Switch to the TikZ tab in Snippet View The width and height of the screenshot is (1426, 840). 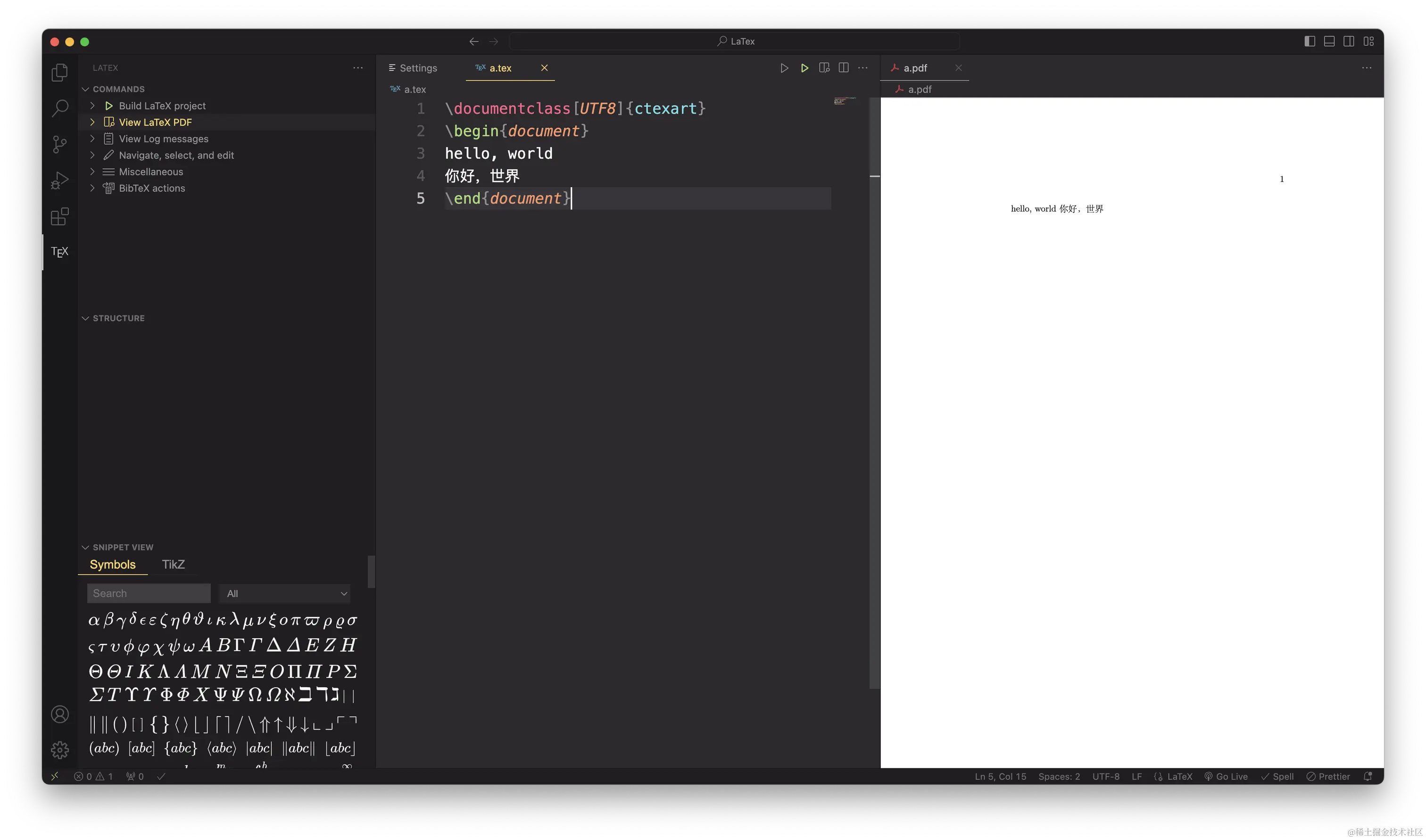173,564
